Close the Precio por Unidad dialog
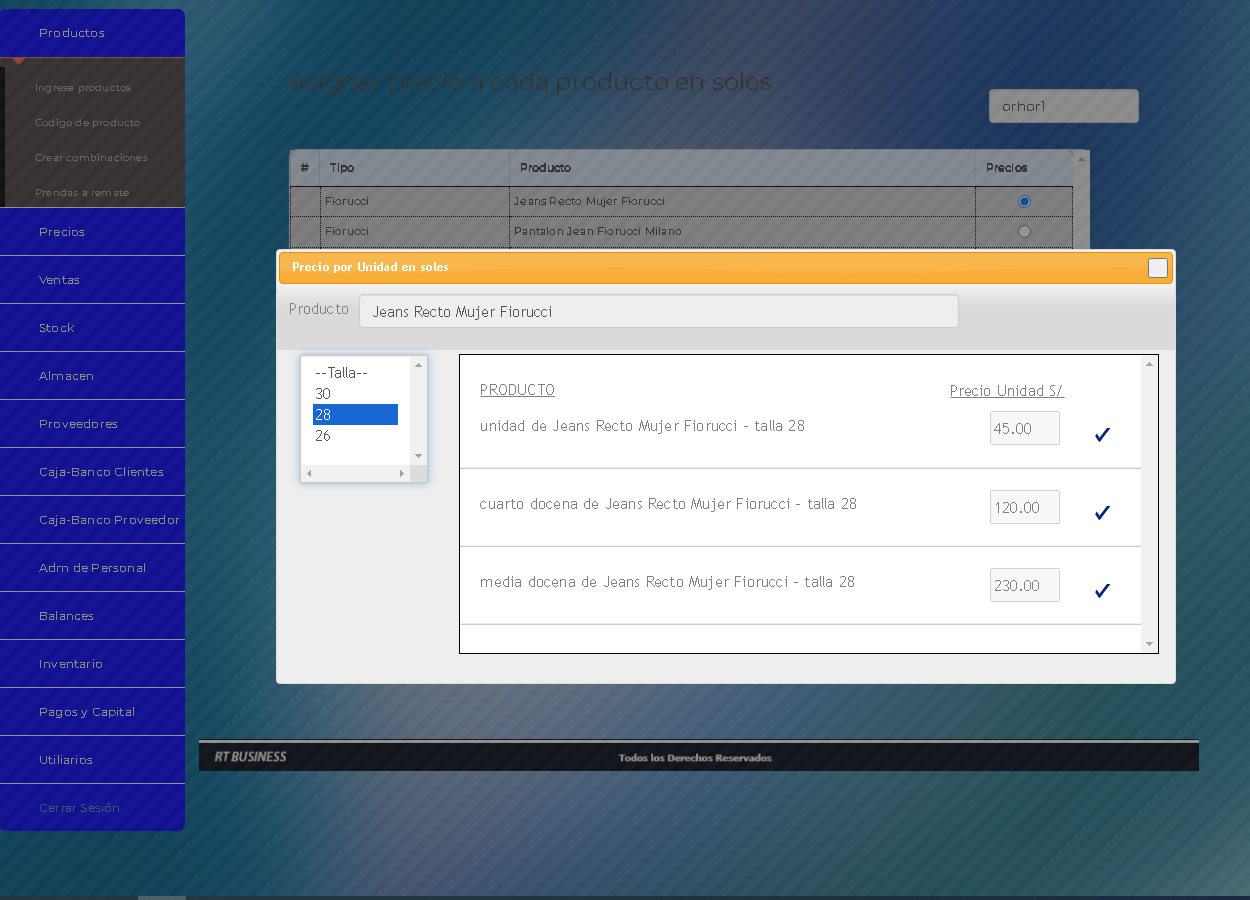This screenshot has height=900, width=1250. (x=1157, y=268)
